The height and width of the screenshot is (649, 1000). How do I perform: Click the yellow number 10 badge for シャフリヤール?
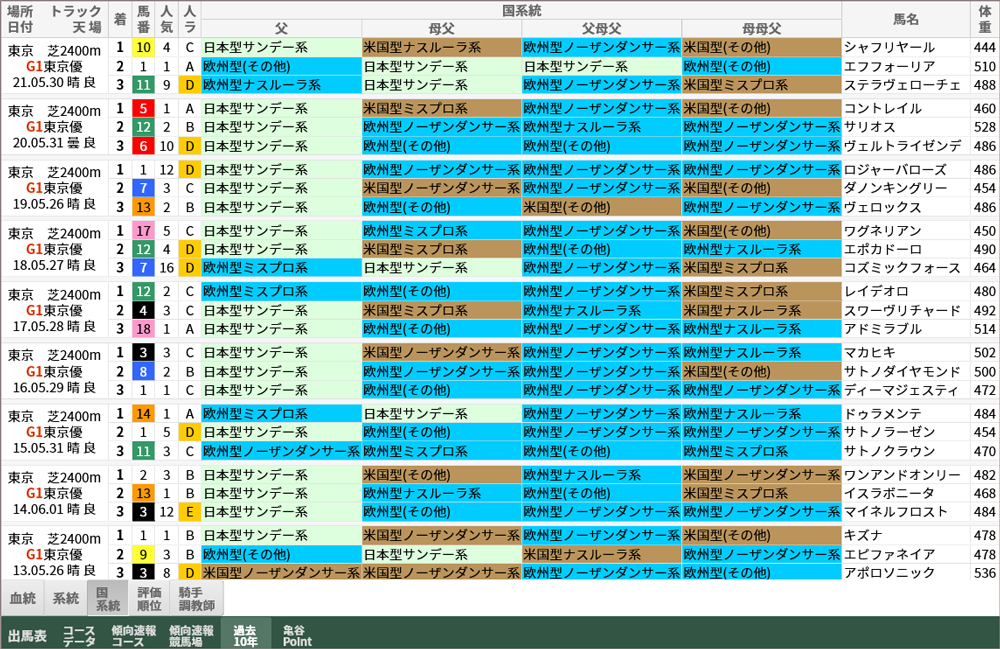[x=143, y=47]
